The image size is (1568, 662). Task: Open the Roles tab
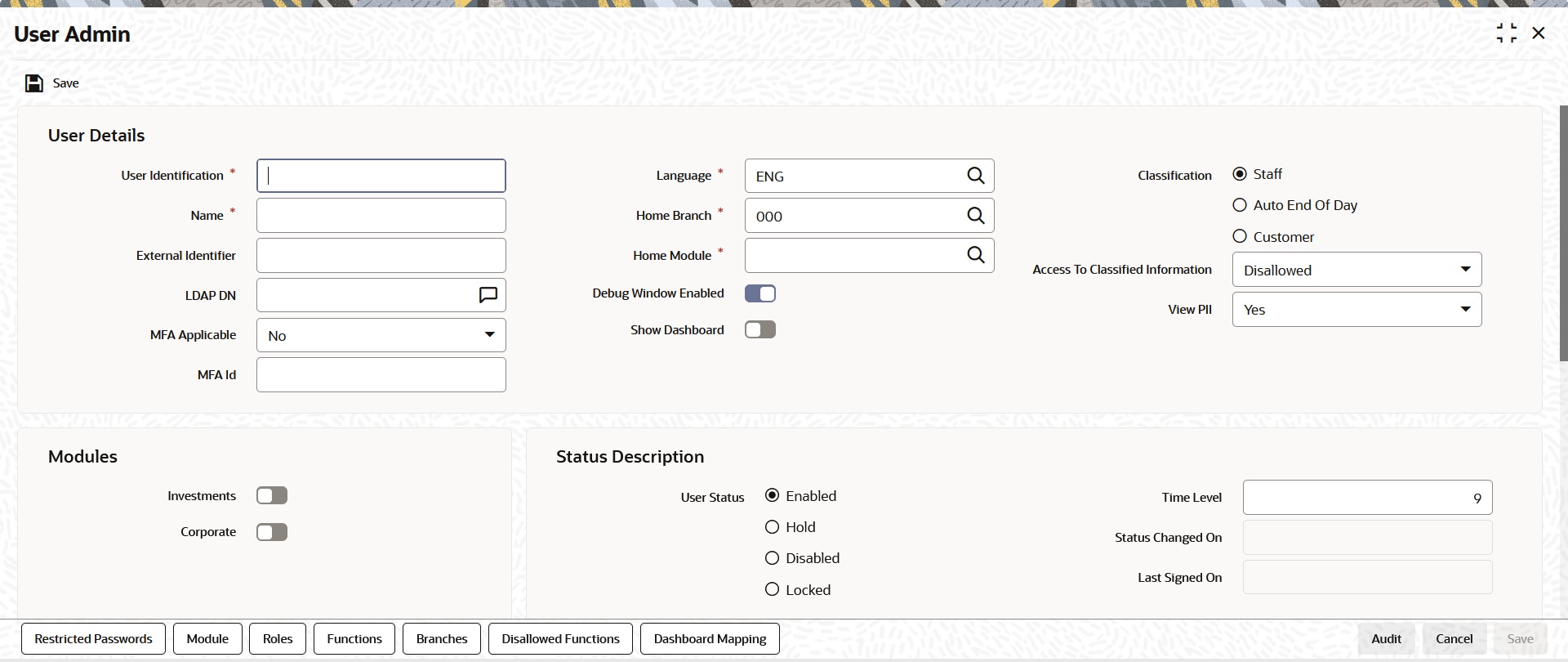[278, 639]
